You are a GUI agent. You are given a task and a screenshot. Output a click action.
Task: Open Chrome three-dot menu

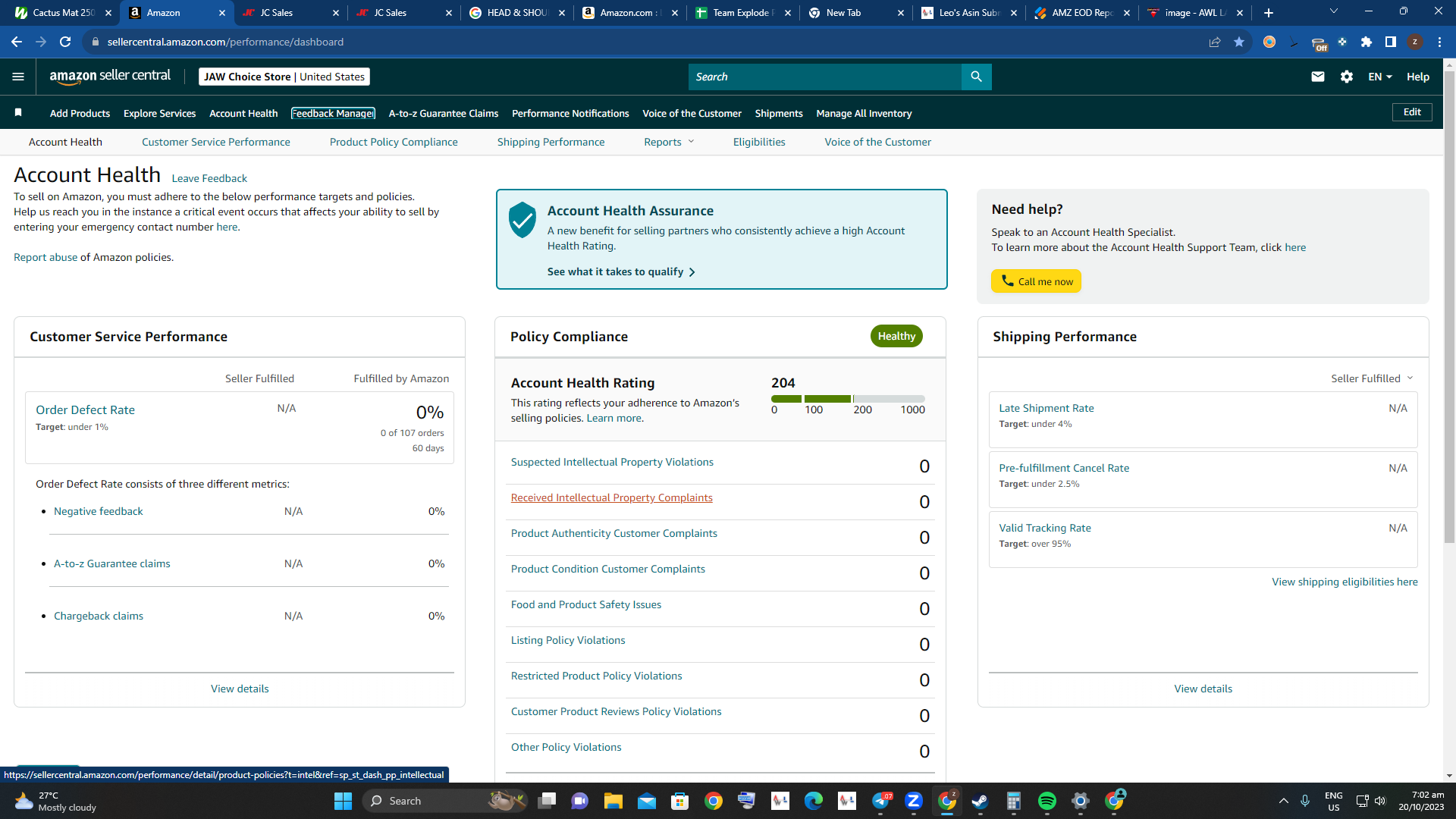[x=1439, y=42]
